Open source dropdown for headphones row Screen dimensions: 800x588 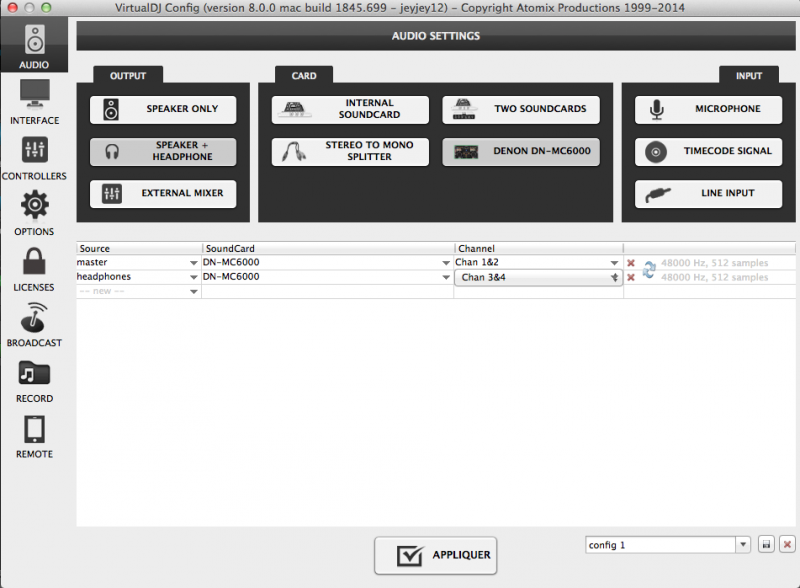[x=193, y=277]
